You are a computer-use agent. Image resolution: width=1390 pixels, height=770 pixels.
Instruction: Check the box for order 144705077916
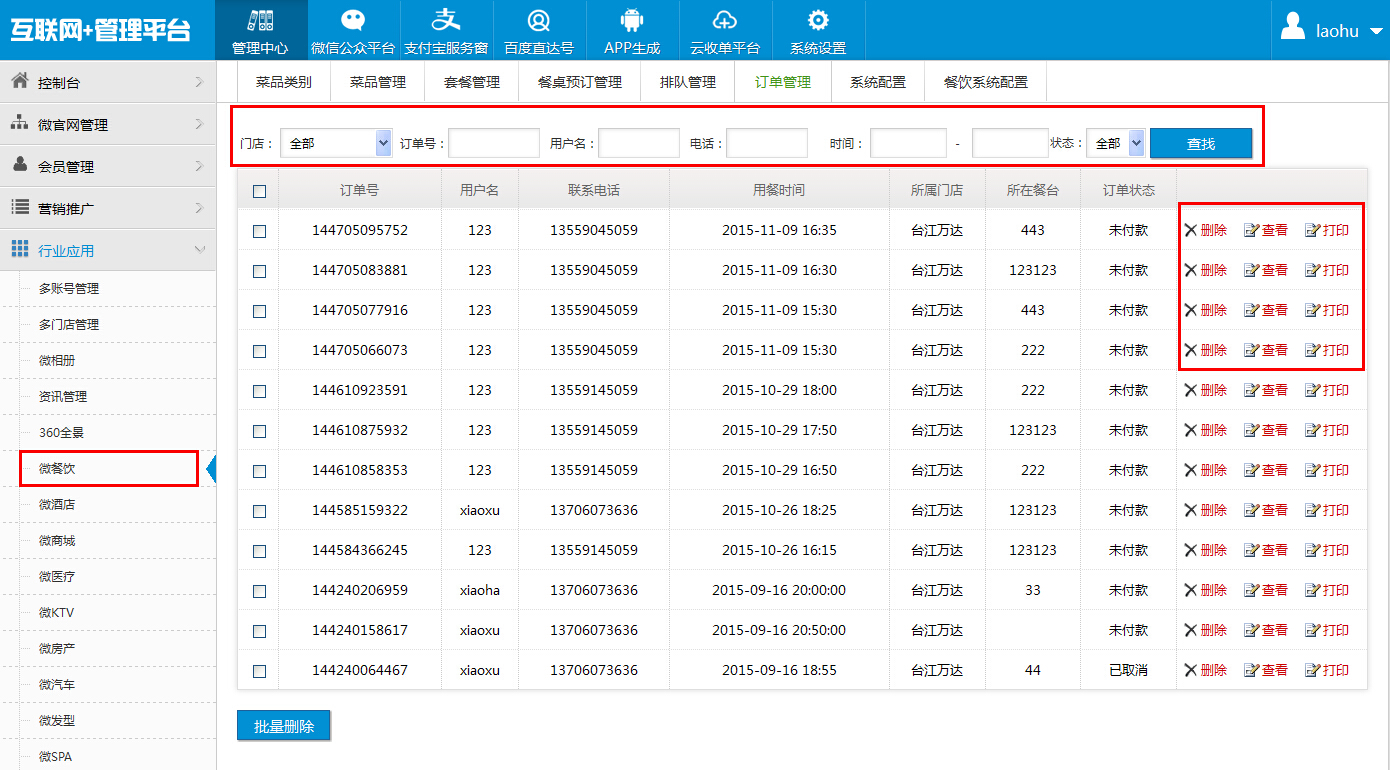(260, 311)
